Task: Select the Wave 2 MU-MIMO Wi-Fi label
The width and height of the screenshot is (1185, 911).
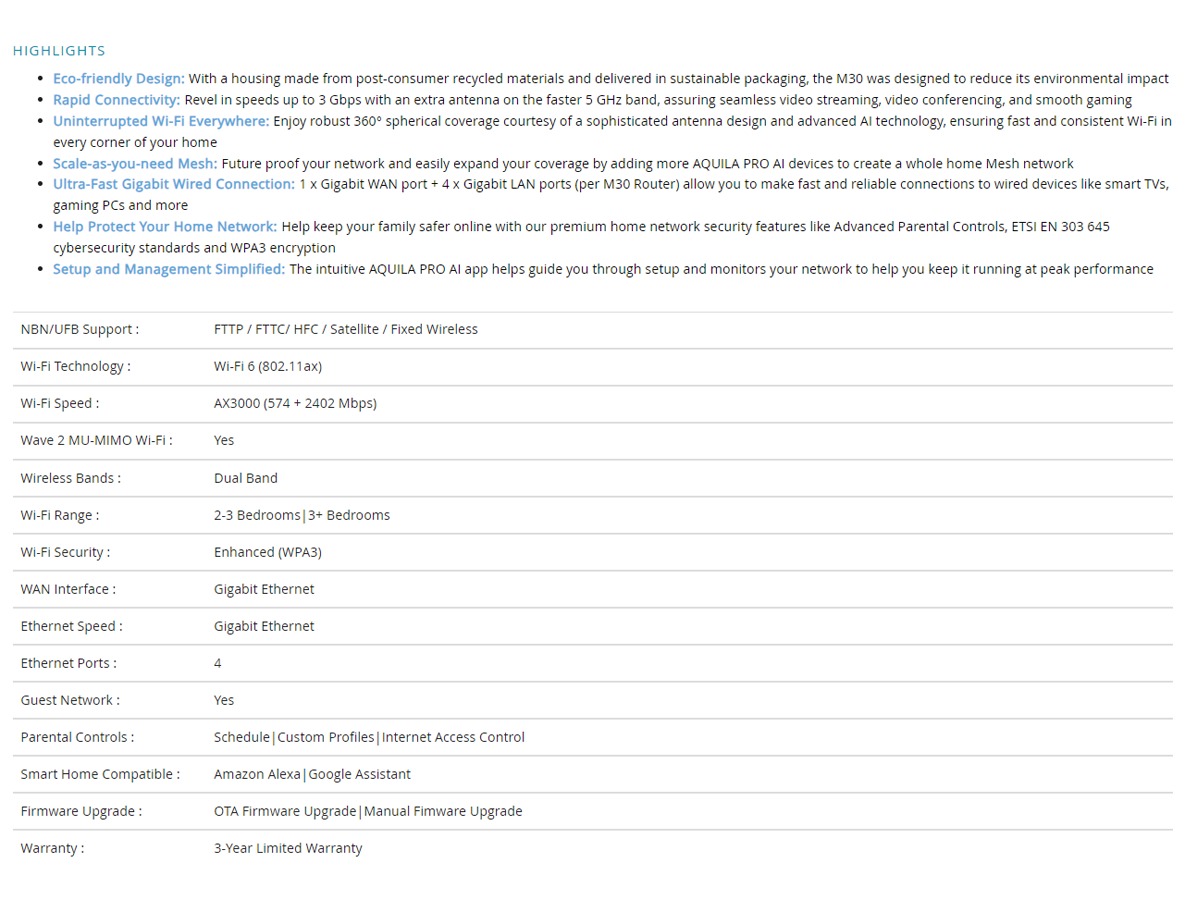Action: [96, 440]
